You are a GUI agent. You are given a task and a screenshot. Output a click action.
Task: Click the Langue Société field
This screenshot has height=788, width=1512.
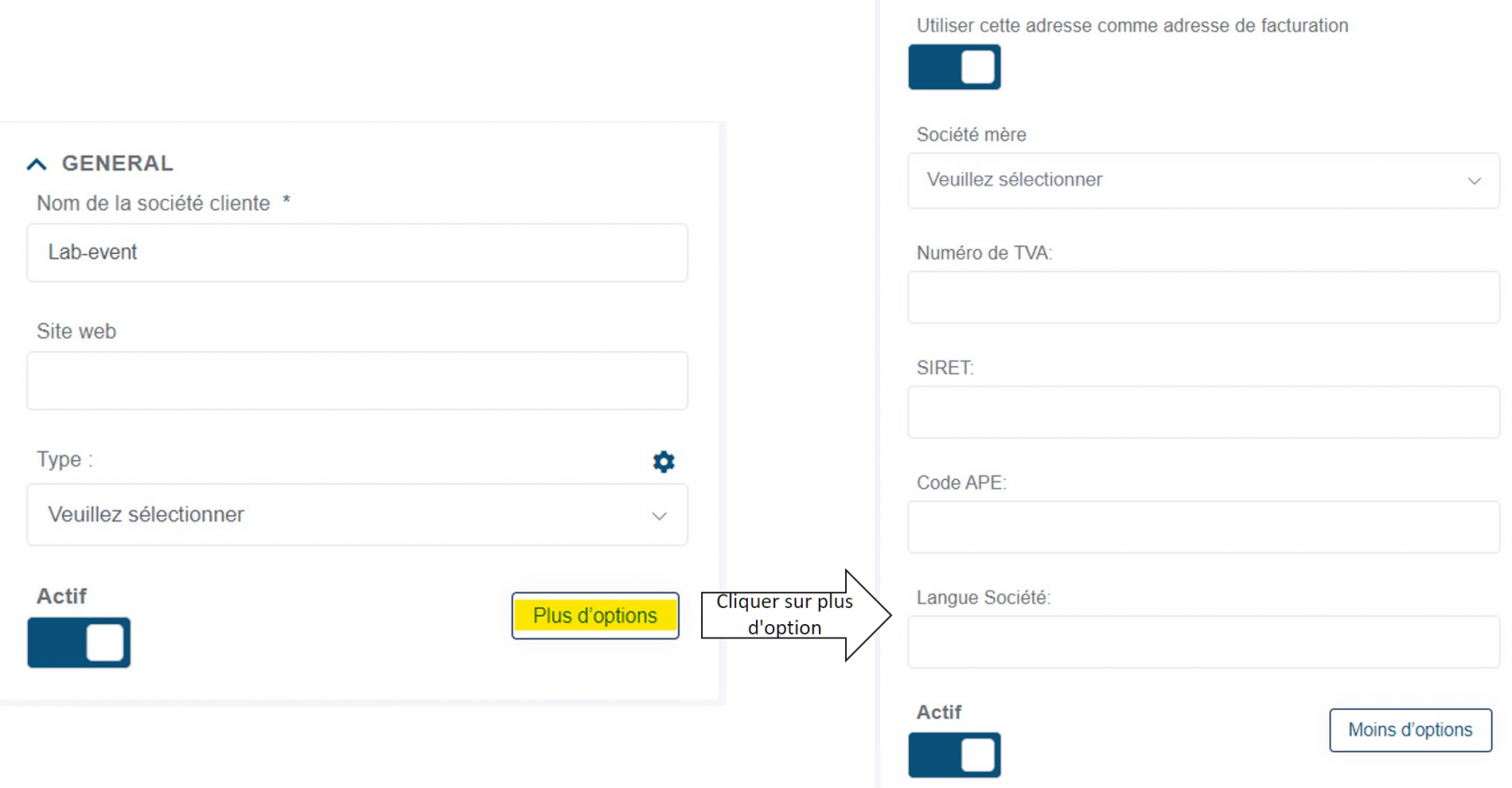point(1202,642)
